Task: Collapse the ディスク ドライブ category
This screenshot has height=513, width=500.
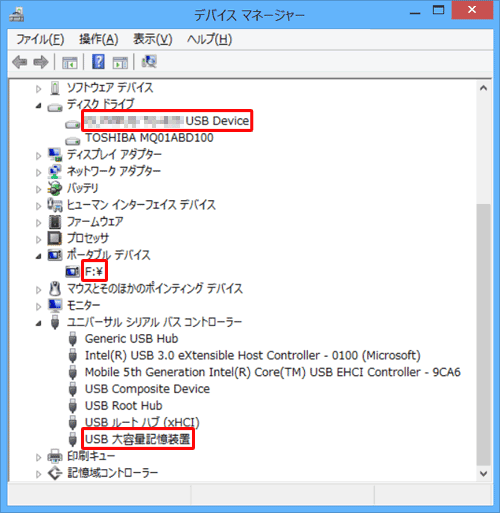Action: click(39, 106)
